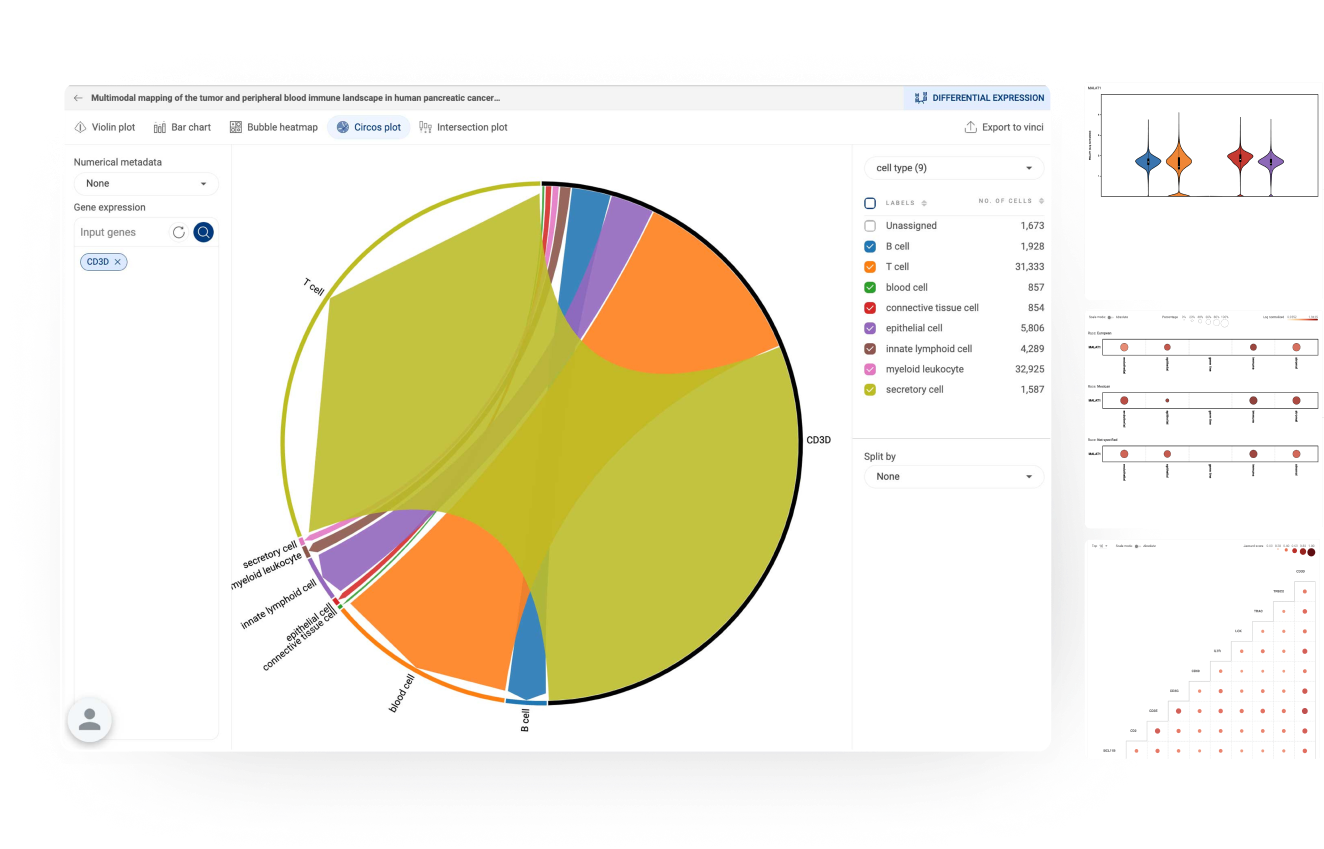
Task: Click the sort icon next to LABELS
Action: [924, 203]
